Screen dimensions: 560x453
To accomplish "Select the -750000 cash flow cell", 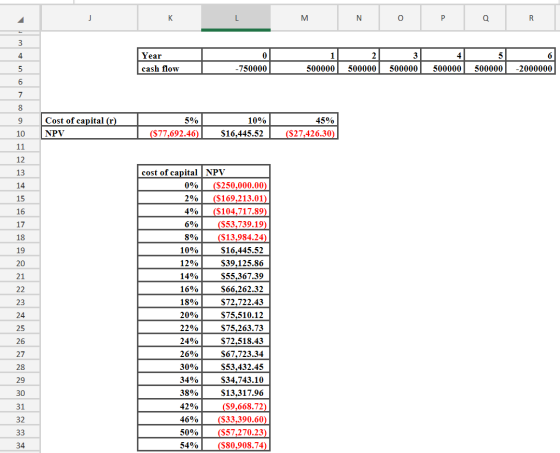I will [x=236, y=68].
